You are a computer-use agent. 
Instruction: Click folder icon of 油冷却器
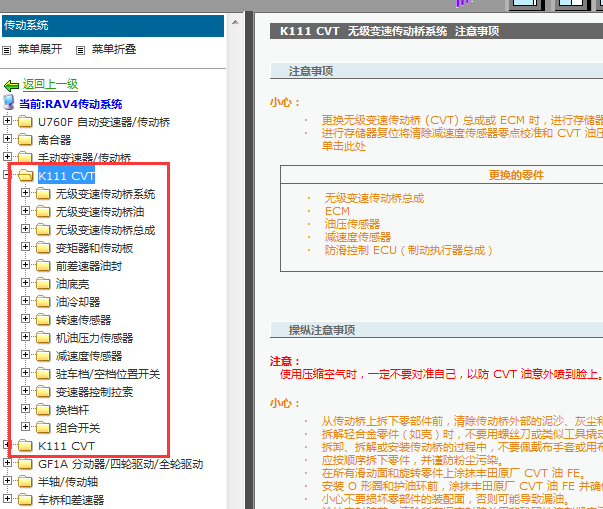click(x=43, y=301)
